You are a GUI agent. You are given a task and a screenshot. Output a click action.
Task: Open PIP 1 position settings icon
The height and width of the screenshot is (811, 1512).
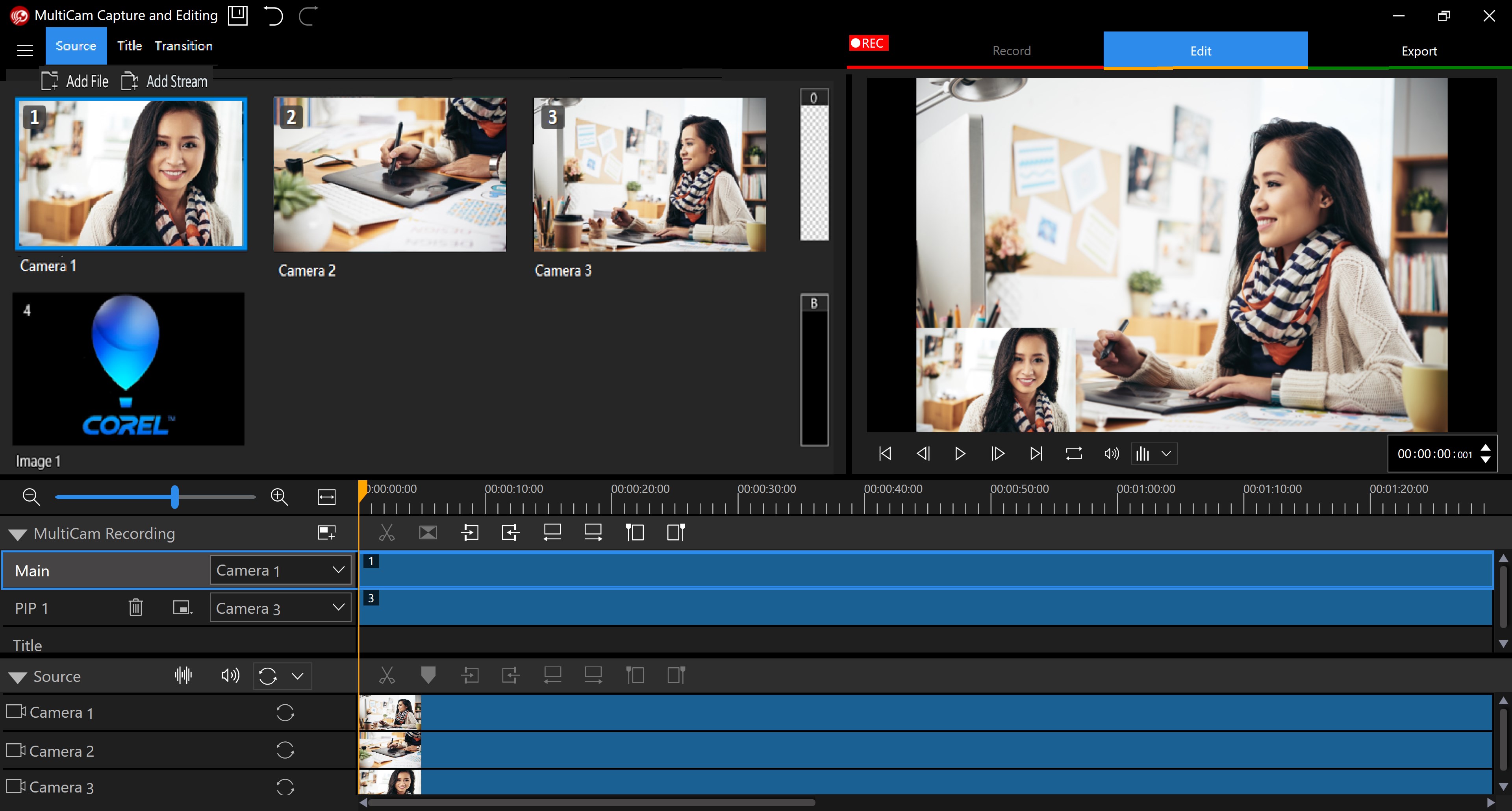pos(182,607)
